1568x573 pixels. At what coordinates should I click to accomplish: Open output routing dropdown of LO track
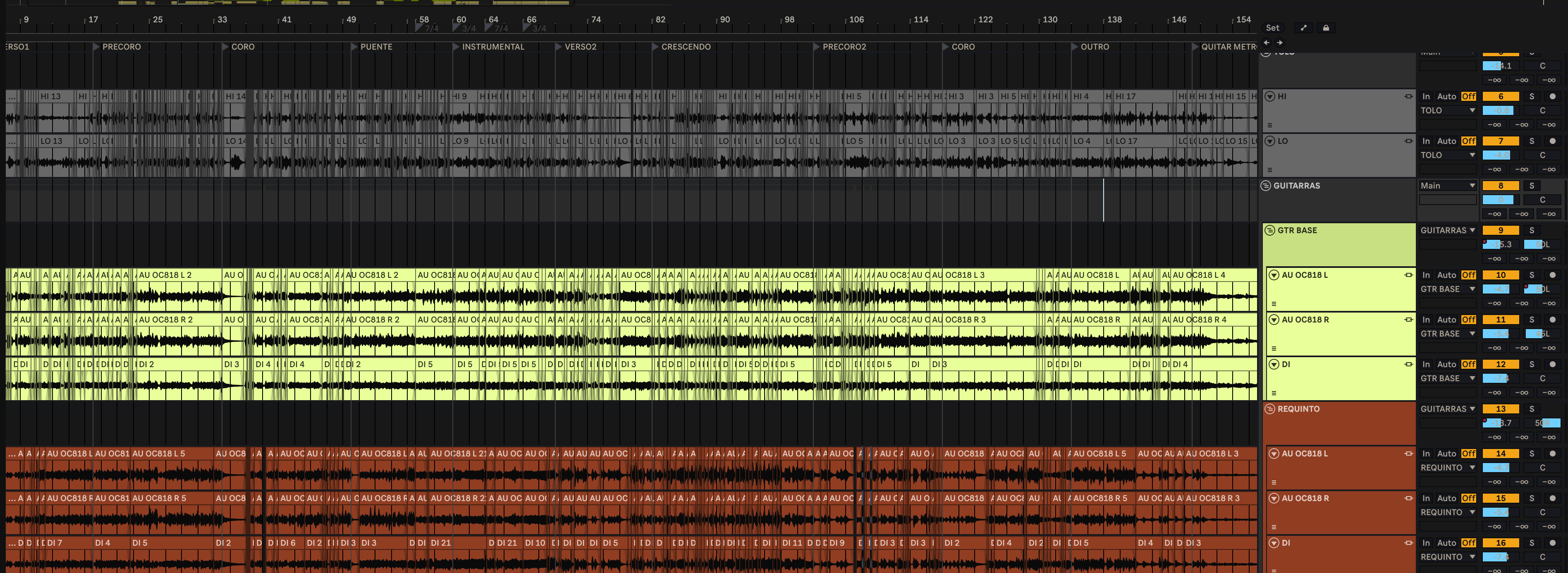1448,155
